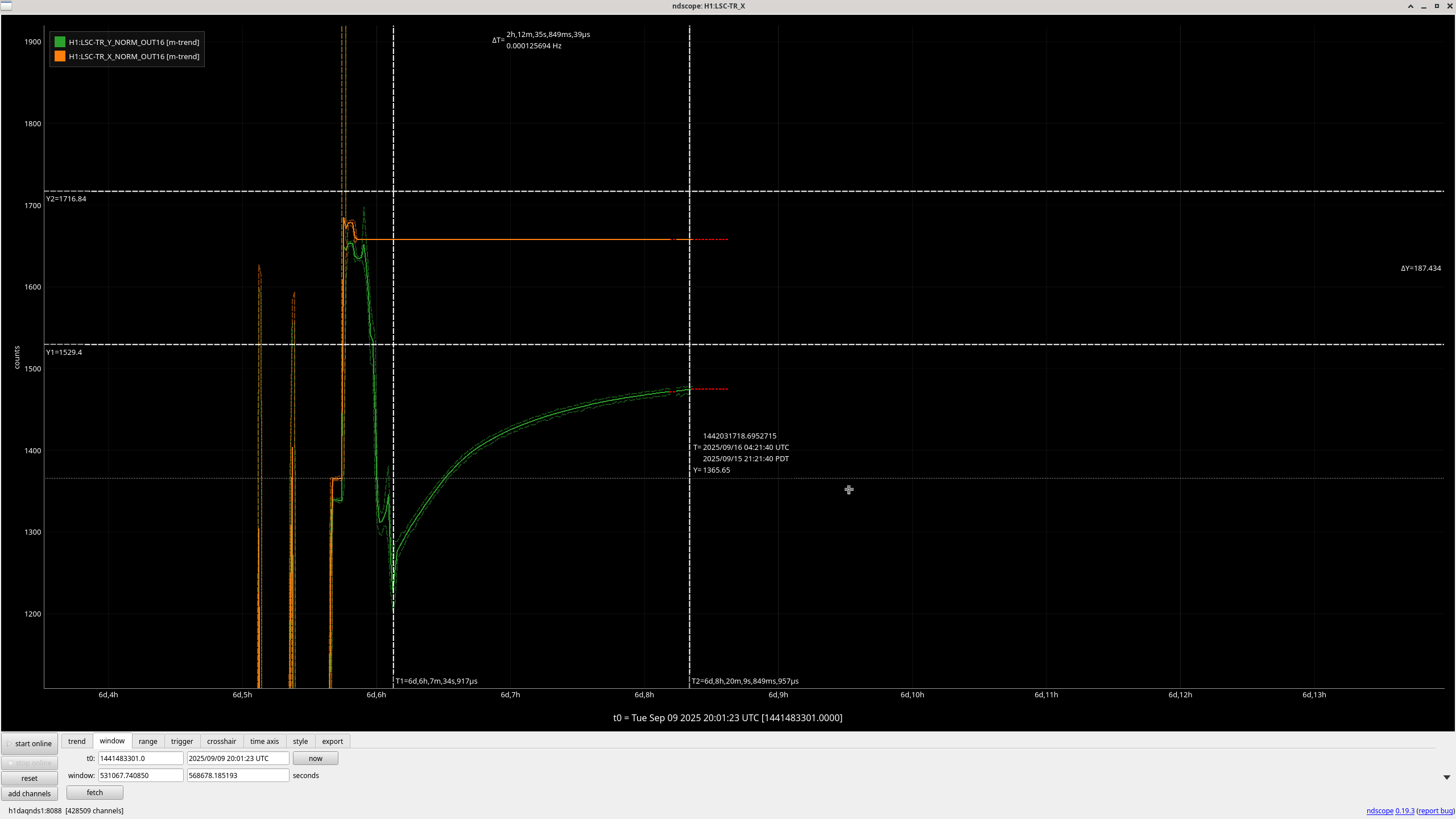Click the now button
Screen dimensions: 1456x819
pos(315,758)
